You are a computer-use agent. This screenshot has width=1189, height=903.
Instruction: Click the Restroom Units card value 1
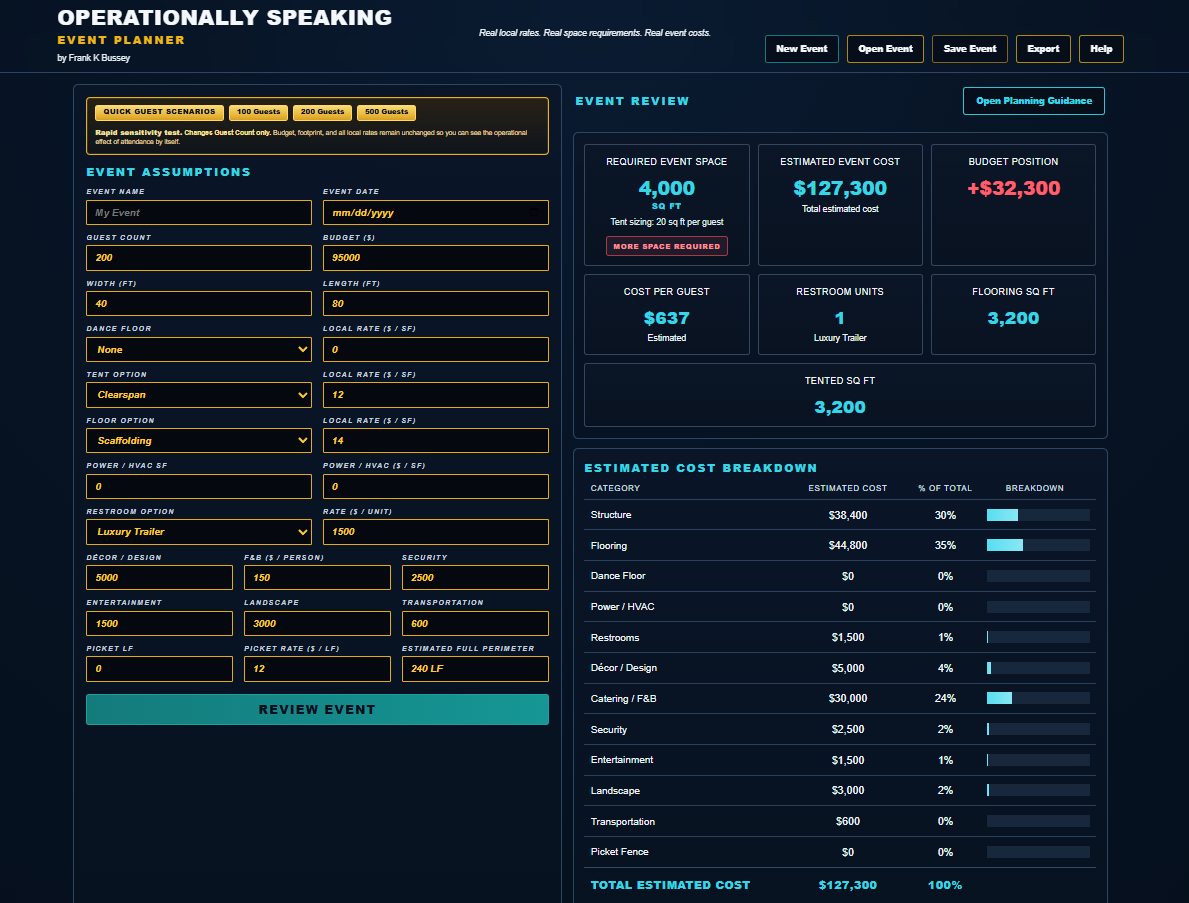[839, 318]
